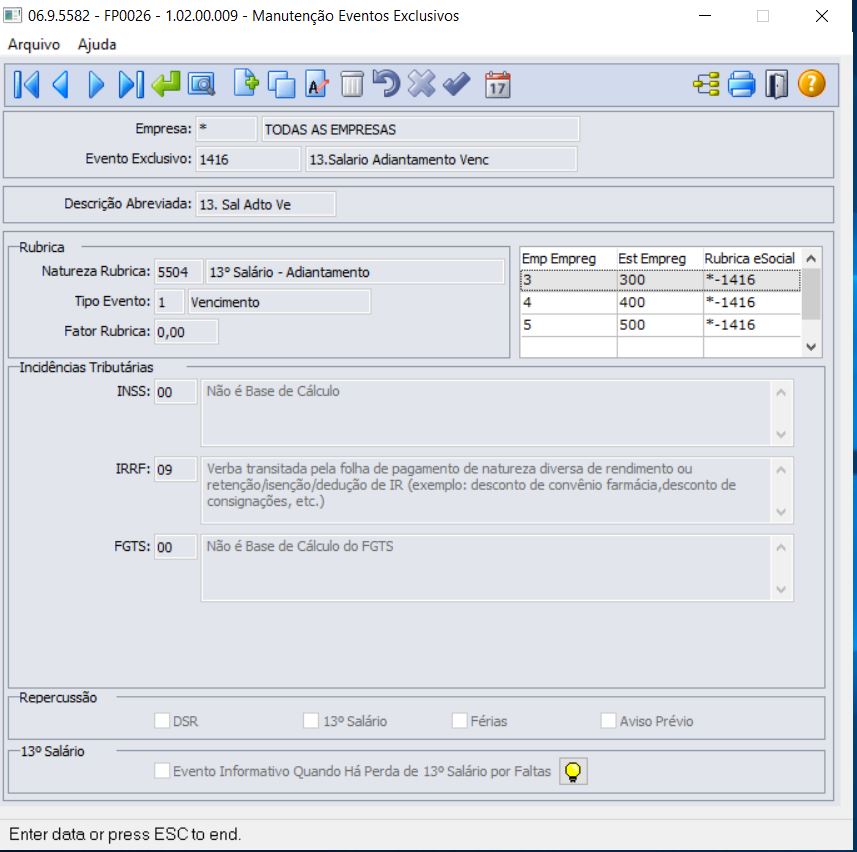Undo changes with curved arrow icon
The height and width of the screenshot is (852, 857).
coord(386,84)
